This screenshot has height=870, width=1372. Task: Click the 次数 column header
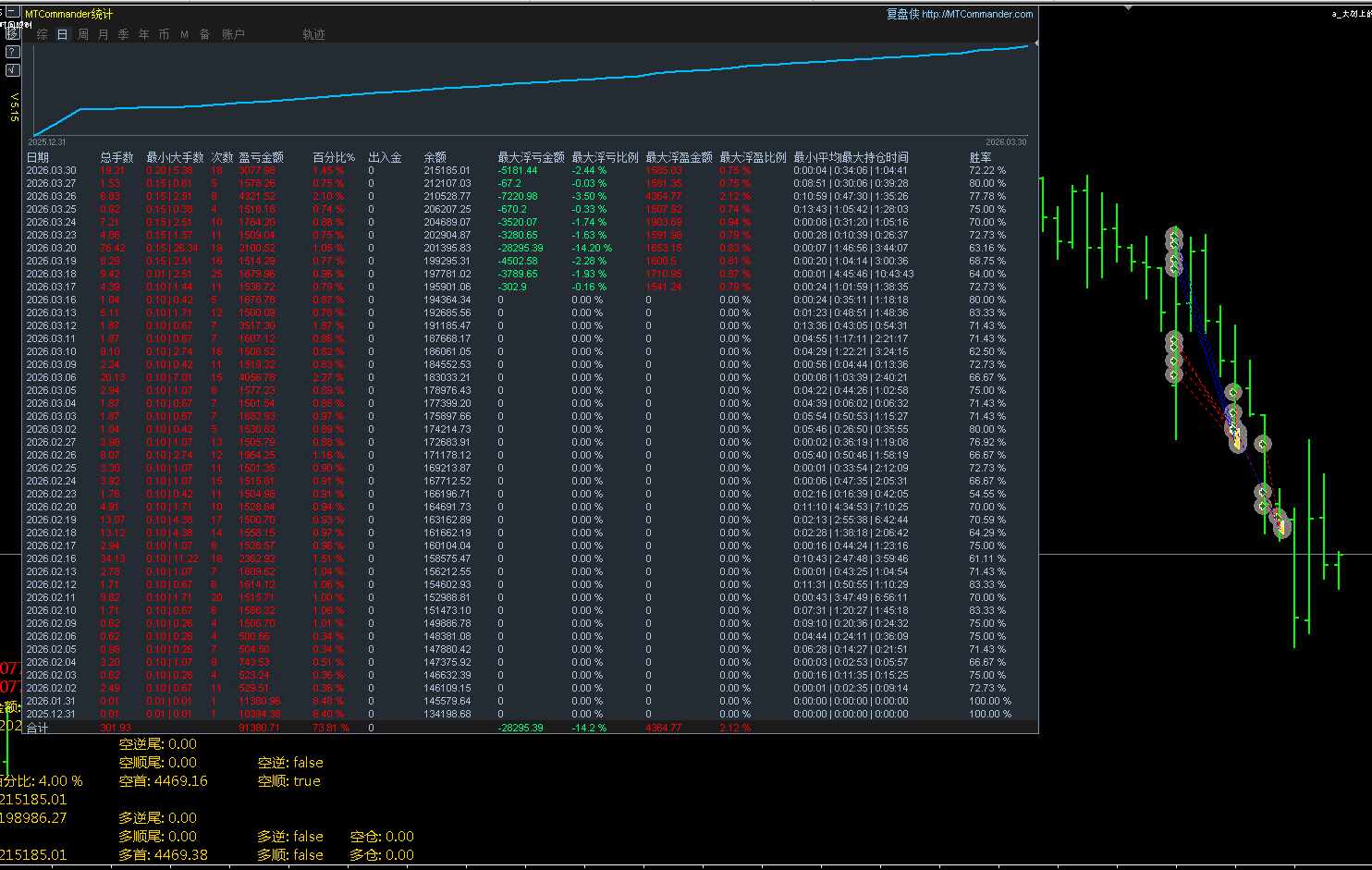point(223,157)
